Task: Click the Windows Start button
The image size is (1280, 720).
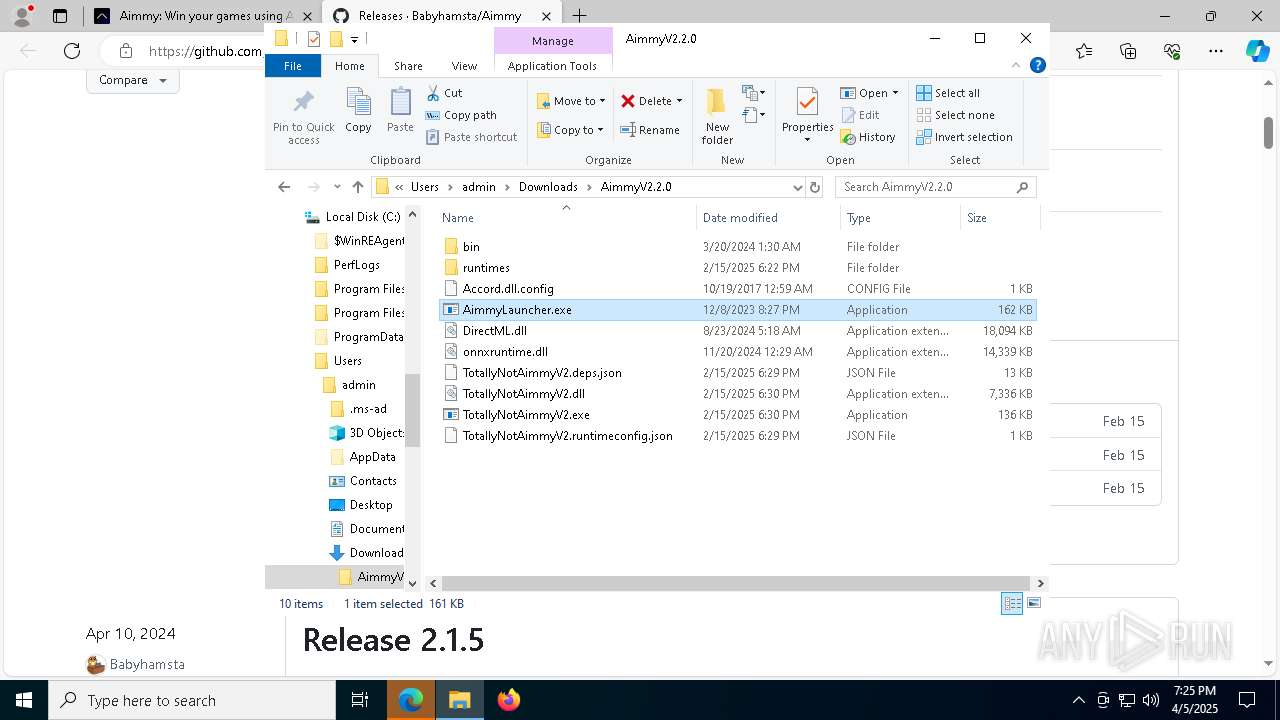Action: click(23, 700)
